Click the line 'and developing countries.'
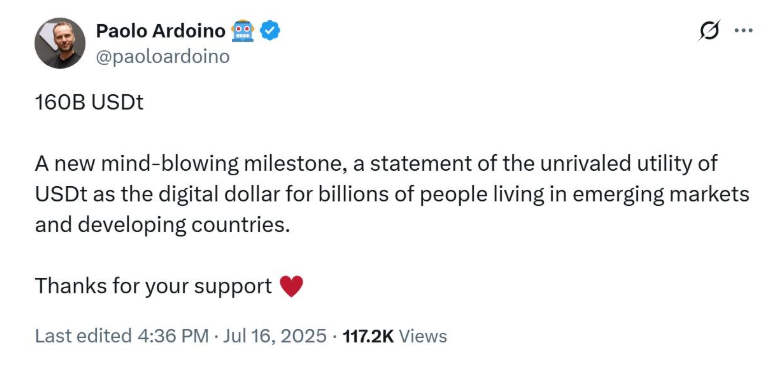The image size is (771, 366). [x=160, y=225]
